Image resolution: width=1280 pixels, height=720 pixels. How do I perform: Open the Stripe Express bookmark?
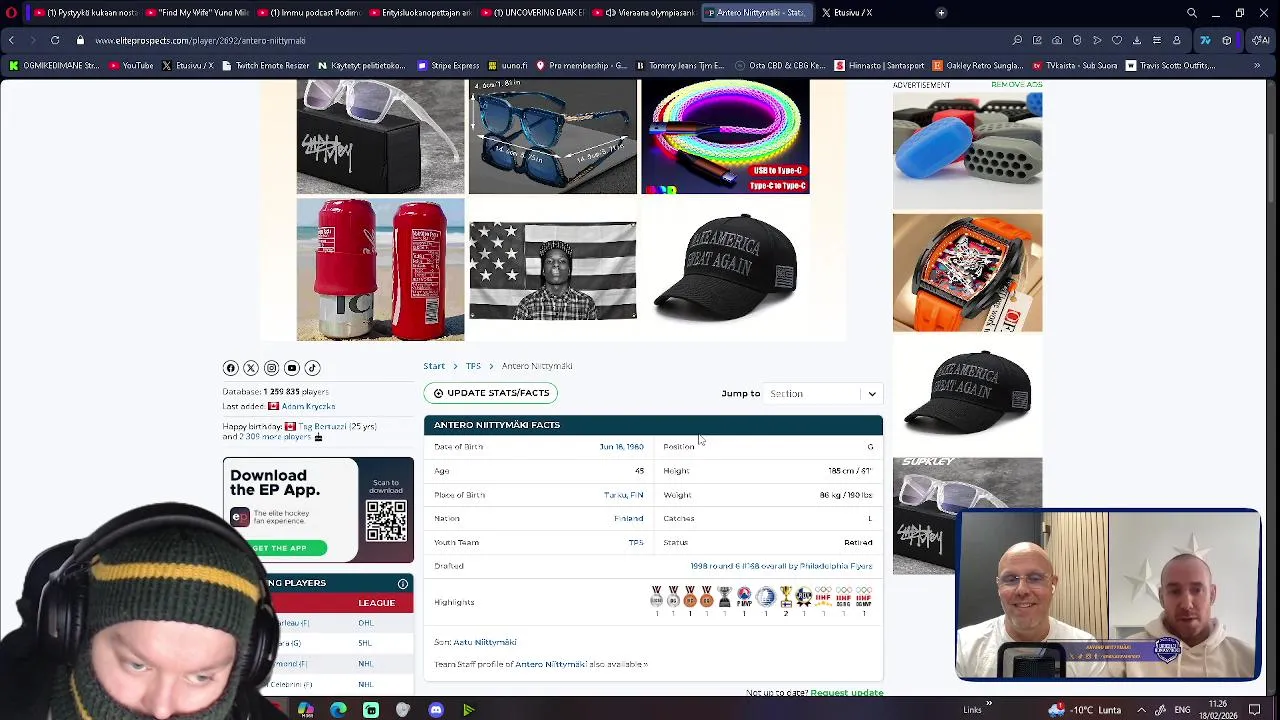448,66
